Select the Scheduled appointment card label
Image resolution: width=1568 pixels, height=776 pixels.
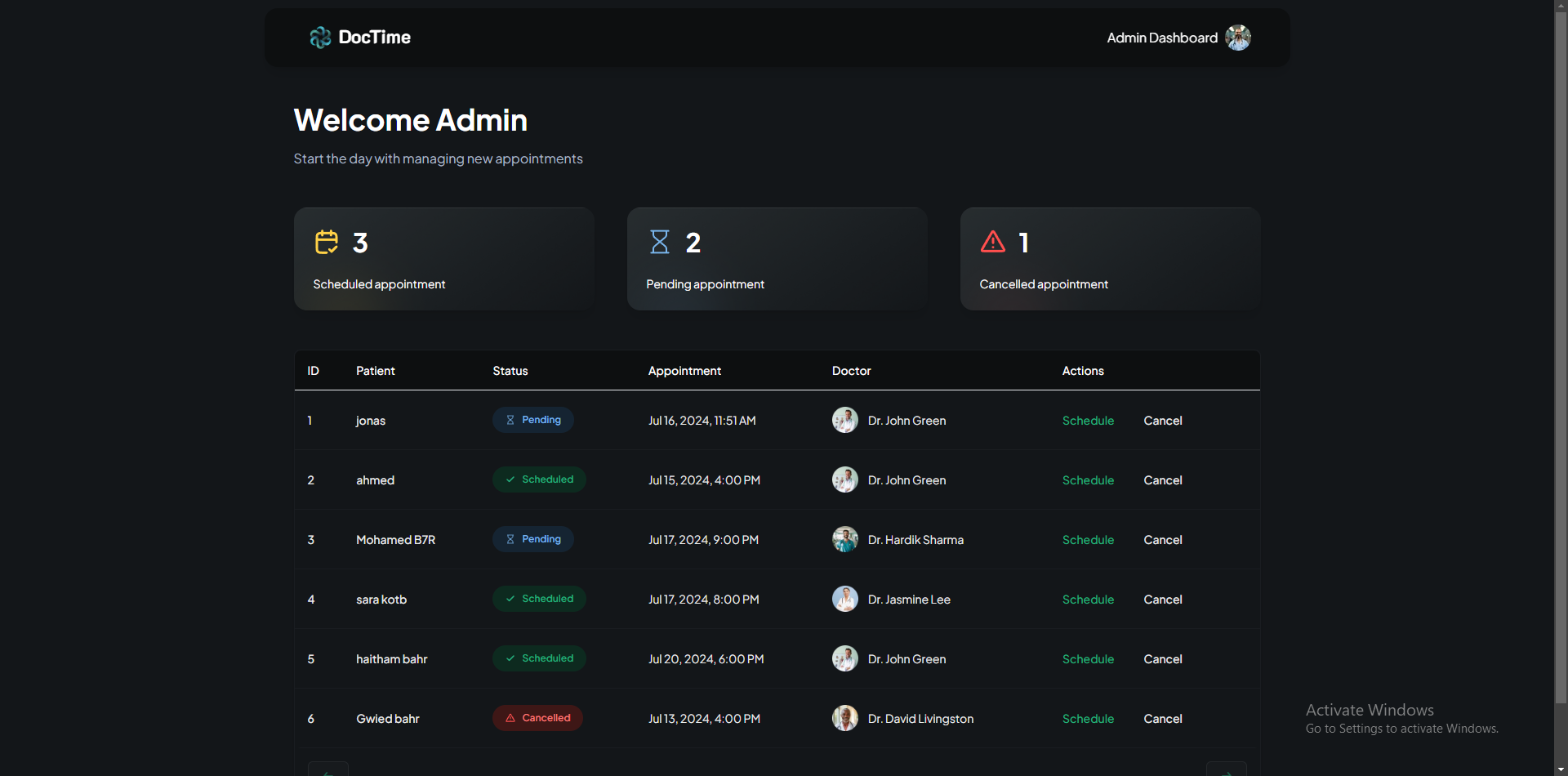[x=379, y=284]
